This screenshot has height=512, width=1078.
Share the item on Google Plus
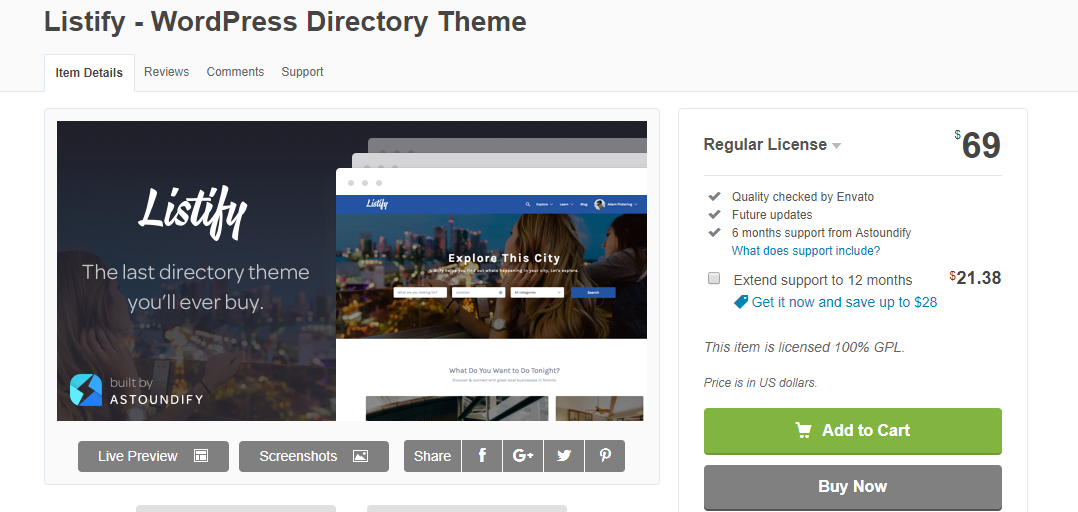523,456
